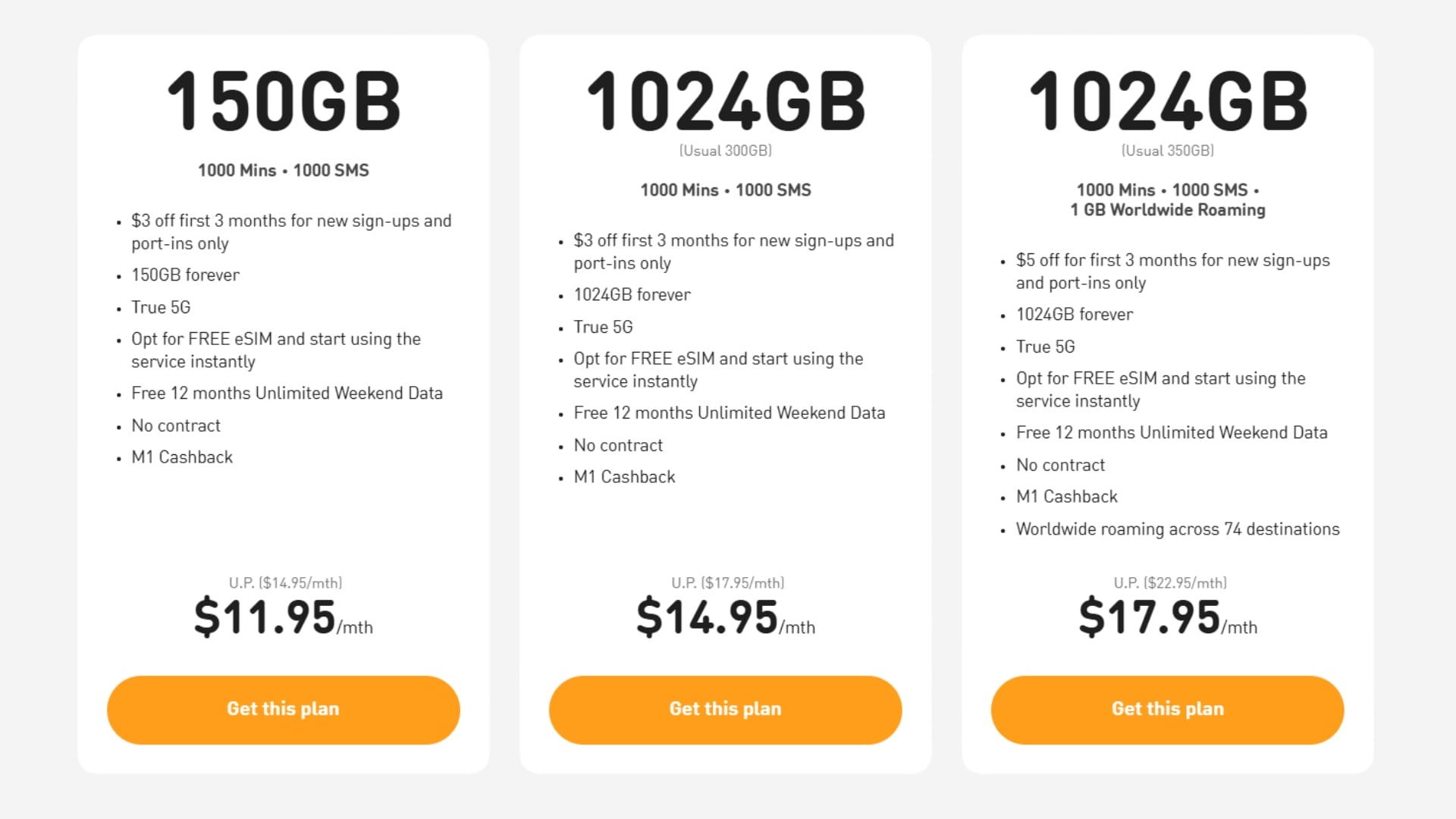Click U.P. ($14.95/mth) strikethrough price
This screenshot has width=1456, height=819.
pos(285,582)
